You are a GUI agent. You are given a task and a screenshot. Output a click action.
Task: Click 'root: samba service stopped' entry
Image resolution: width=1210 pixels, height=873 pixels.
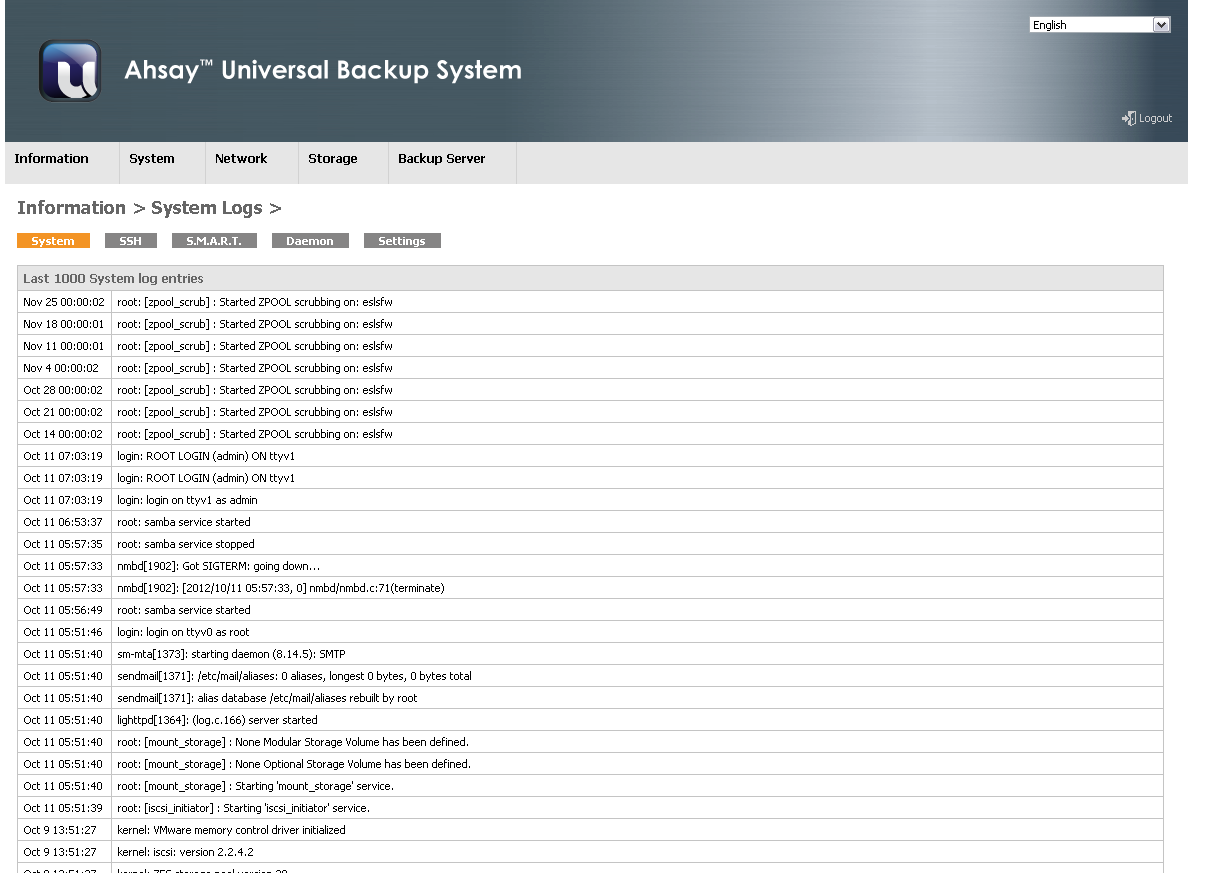click(186, 544)
